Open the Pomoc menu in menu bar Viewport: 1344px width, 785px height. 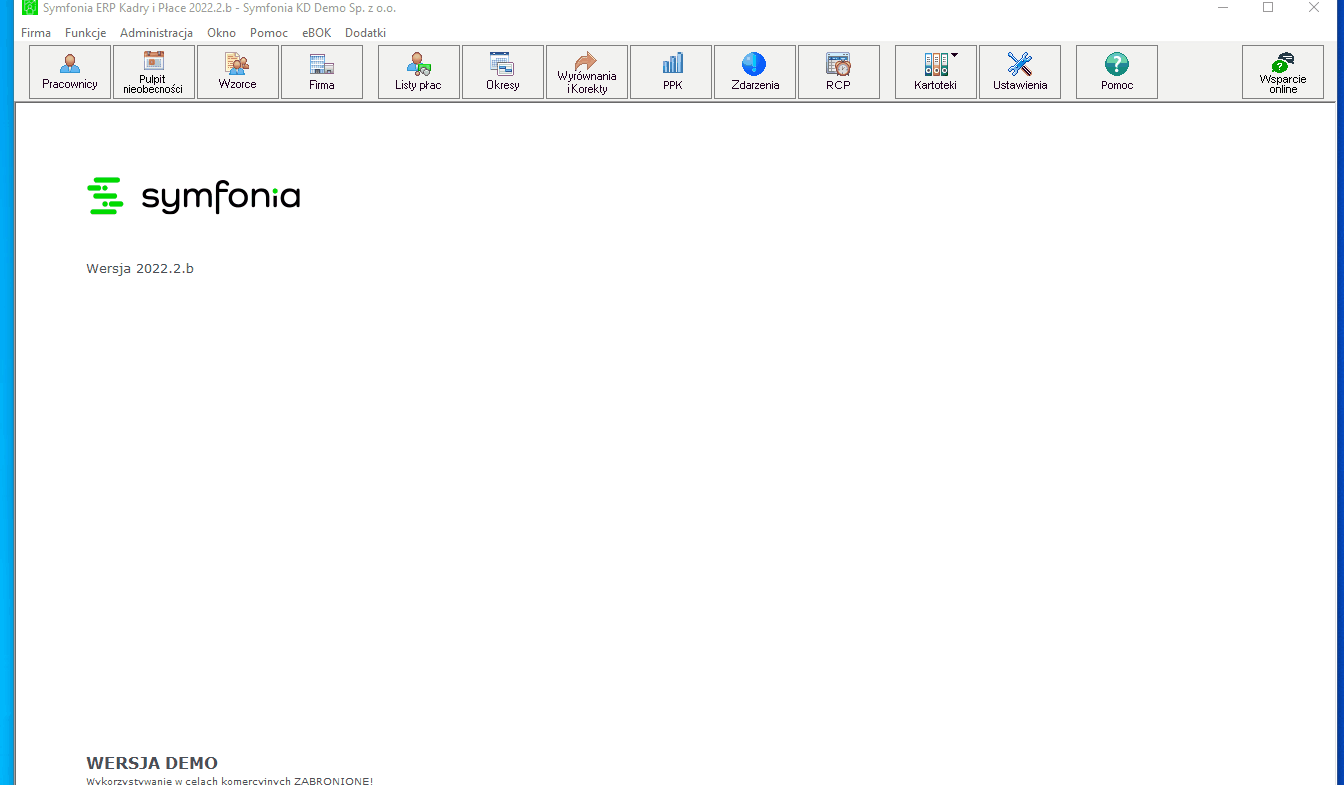tap(269, 33)
